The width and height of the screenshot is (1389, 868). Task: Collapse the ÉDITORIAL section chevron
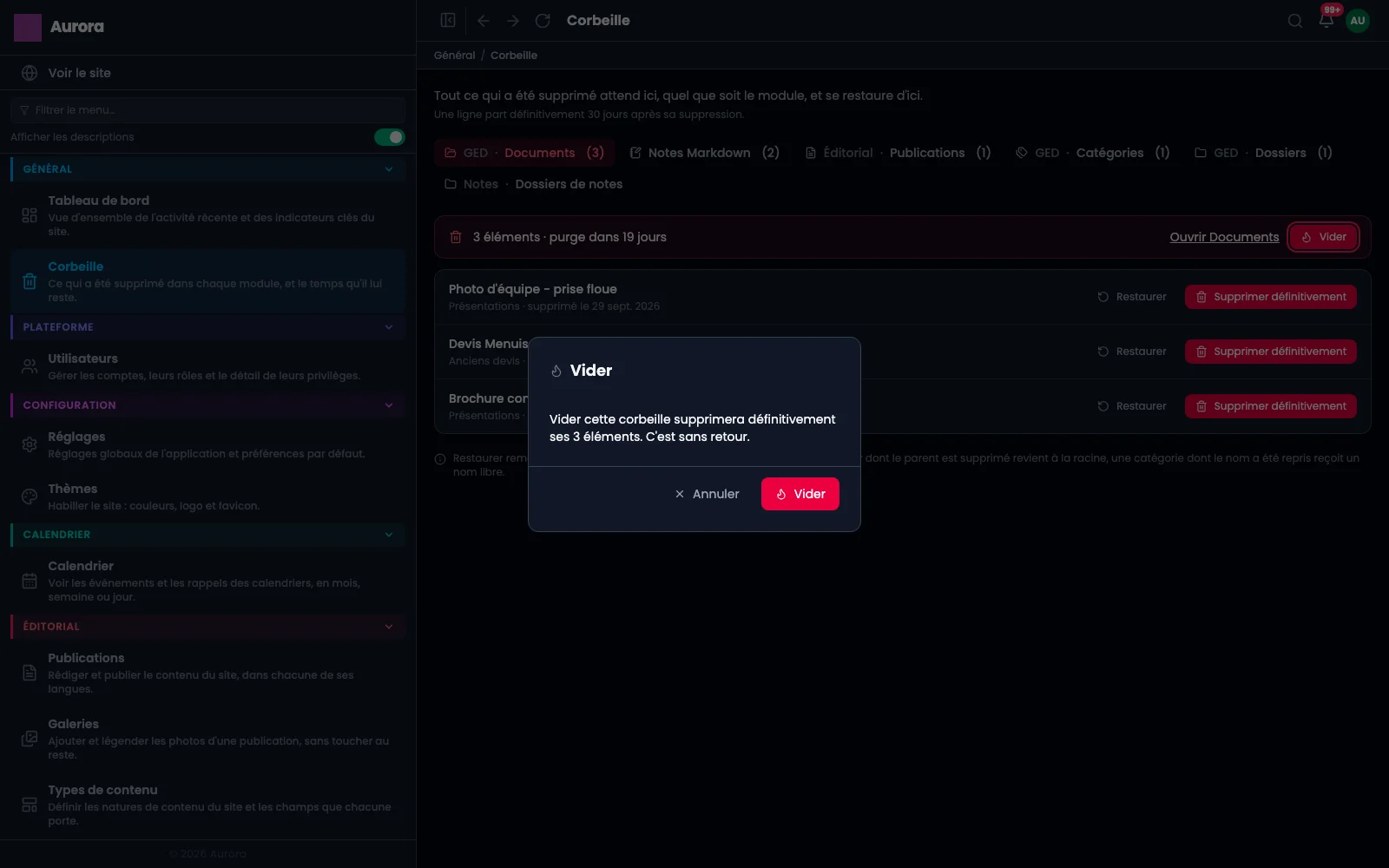(389, 627)
